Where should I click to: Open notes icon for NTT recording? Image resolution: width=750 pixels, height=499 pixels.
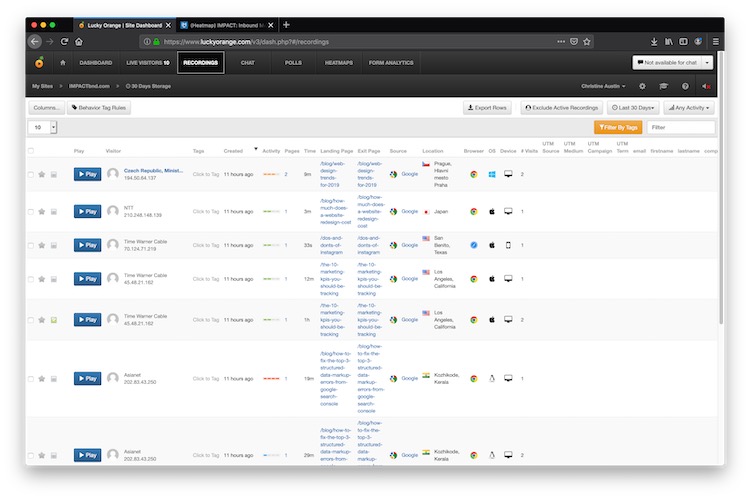coord(54,211)
